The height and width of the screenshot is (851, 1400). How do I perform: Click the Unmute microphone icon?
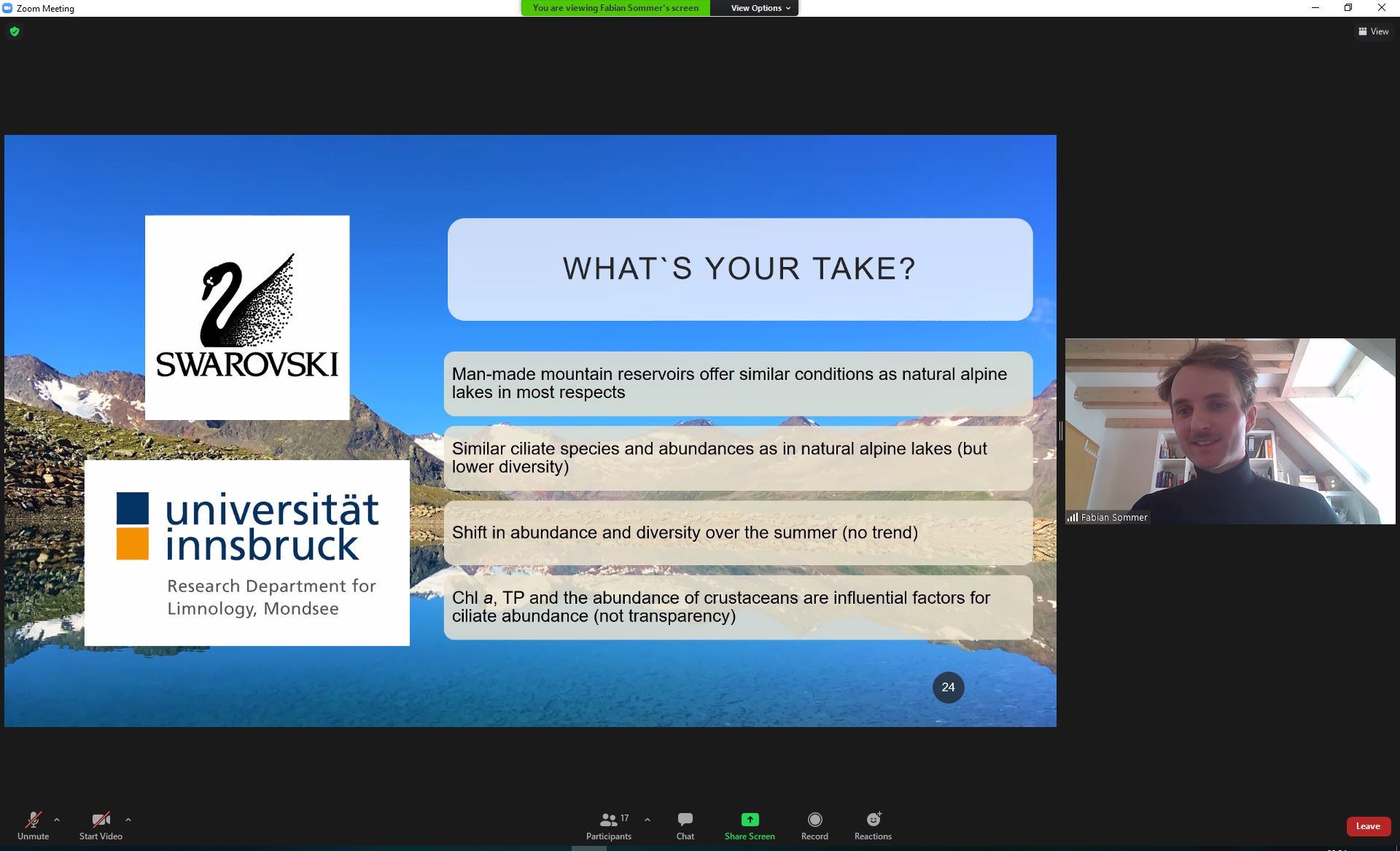[33, 820]
